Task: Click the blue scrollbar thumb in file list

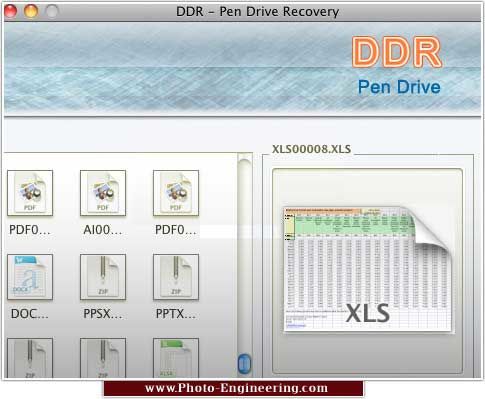Action: [x=245, y=364]
